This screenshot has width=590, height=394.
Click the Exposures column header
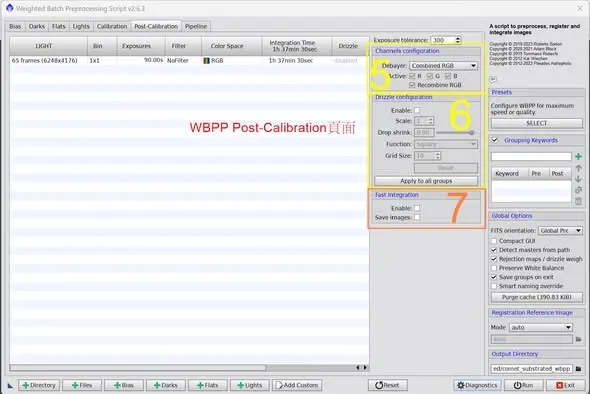141,46
